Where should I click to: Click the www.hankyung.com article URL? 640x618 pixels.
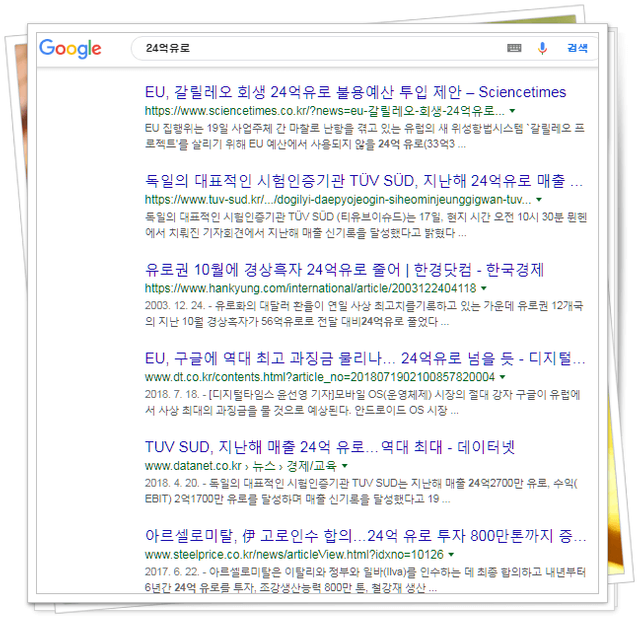click(x=310, y=288)
